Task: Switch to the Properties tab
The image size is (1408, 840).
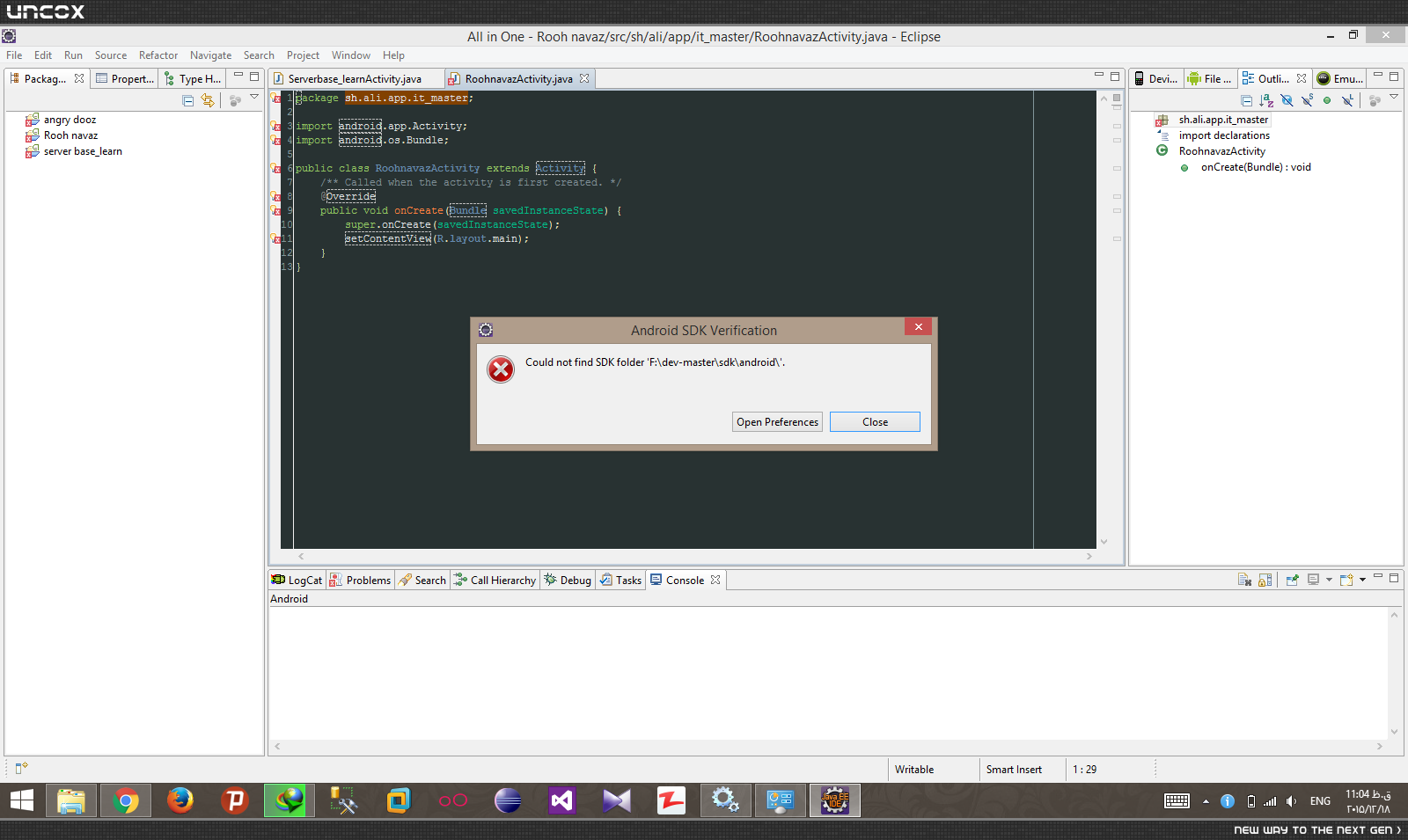Action: [125, 79]
